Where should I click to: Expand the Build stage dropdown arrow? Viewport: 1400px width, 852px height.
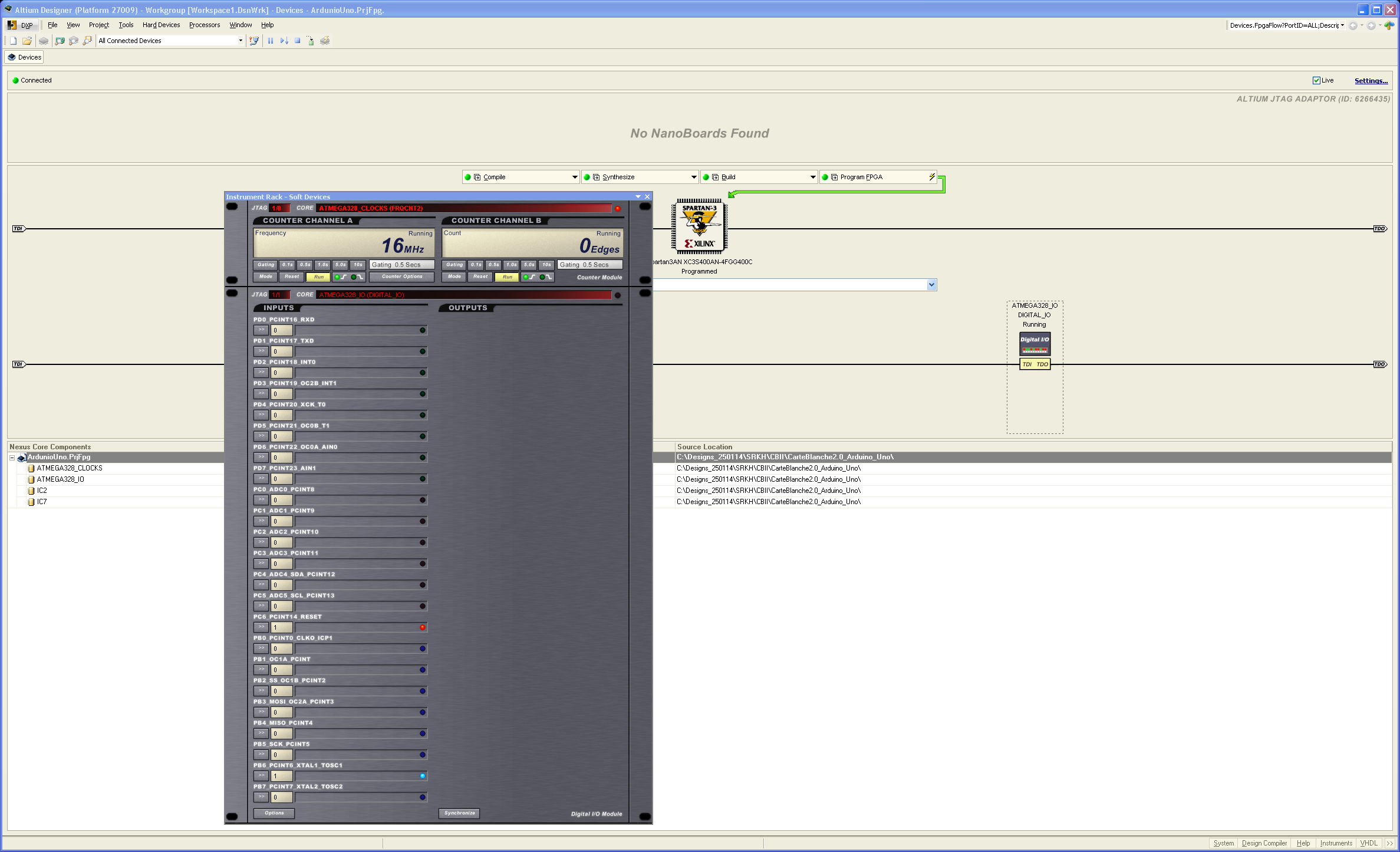point(813,177)
